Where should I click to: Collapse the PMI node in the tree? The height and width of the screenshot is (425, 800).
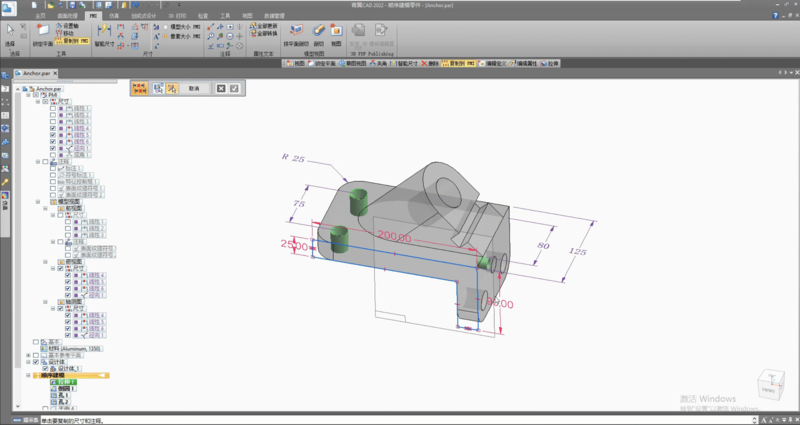(29, 95)
